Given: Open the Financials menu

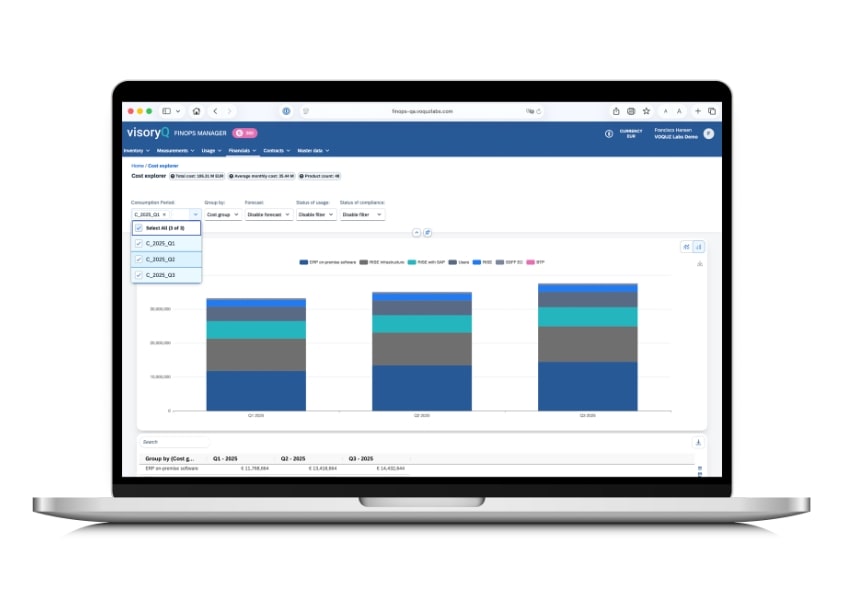Looking at the screenshot, I should pyautogui.click(x=242, y=151).
